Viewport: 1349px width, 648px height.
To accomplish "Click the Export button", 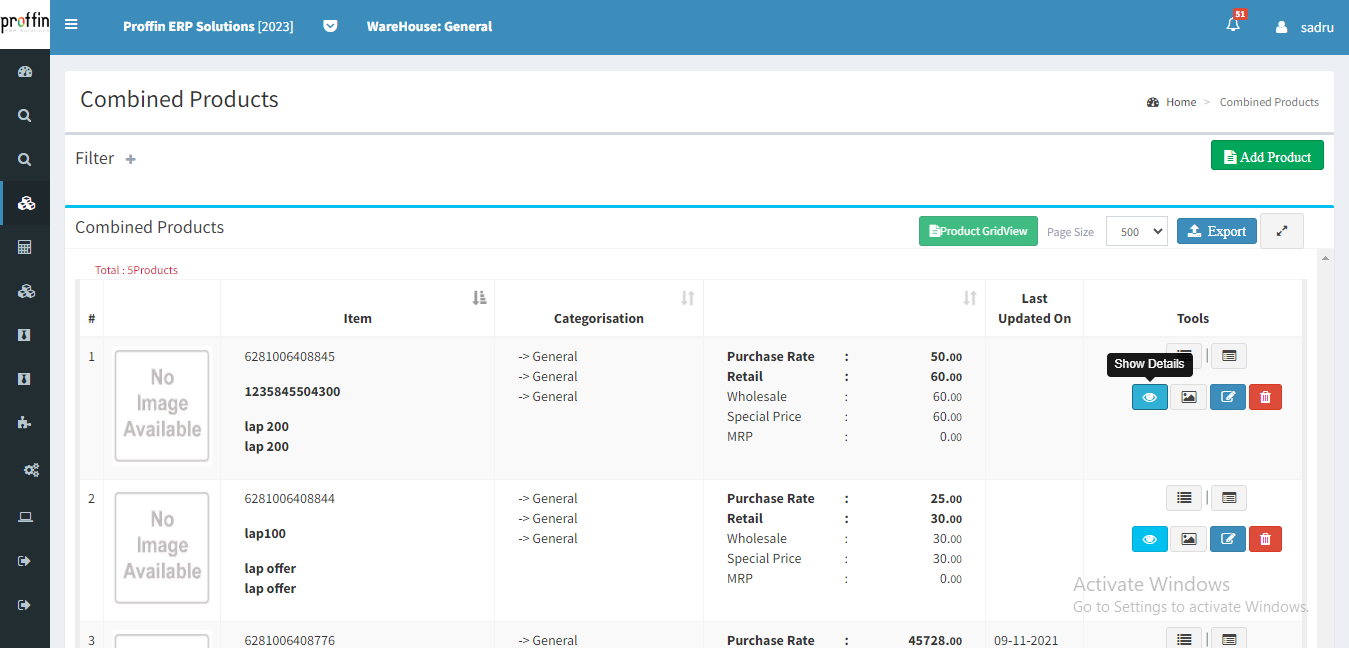I will (1216, 231).
